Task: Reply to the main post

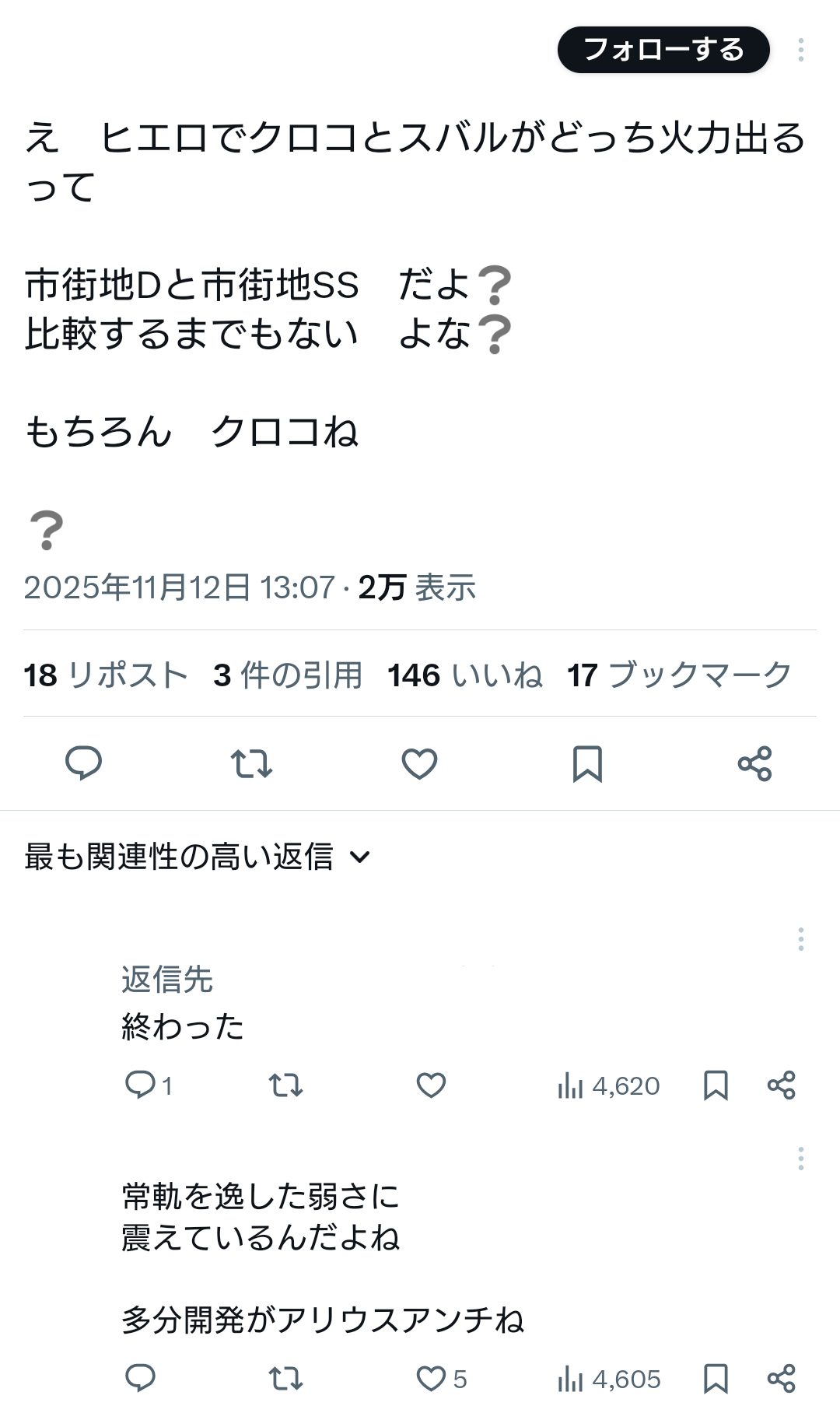Action: click(x=83, y=763)
